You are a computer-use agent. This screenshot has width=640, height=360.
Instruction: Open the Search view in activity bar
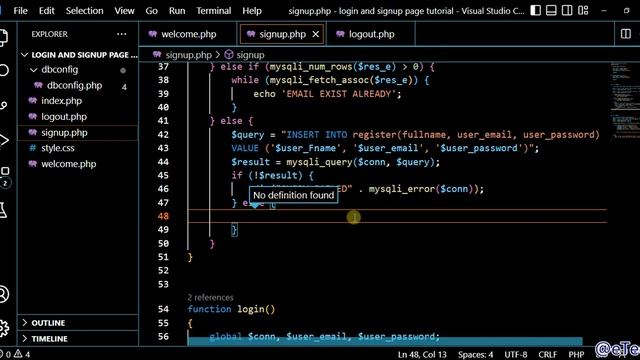tap(3, 70)
